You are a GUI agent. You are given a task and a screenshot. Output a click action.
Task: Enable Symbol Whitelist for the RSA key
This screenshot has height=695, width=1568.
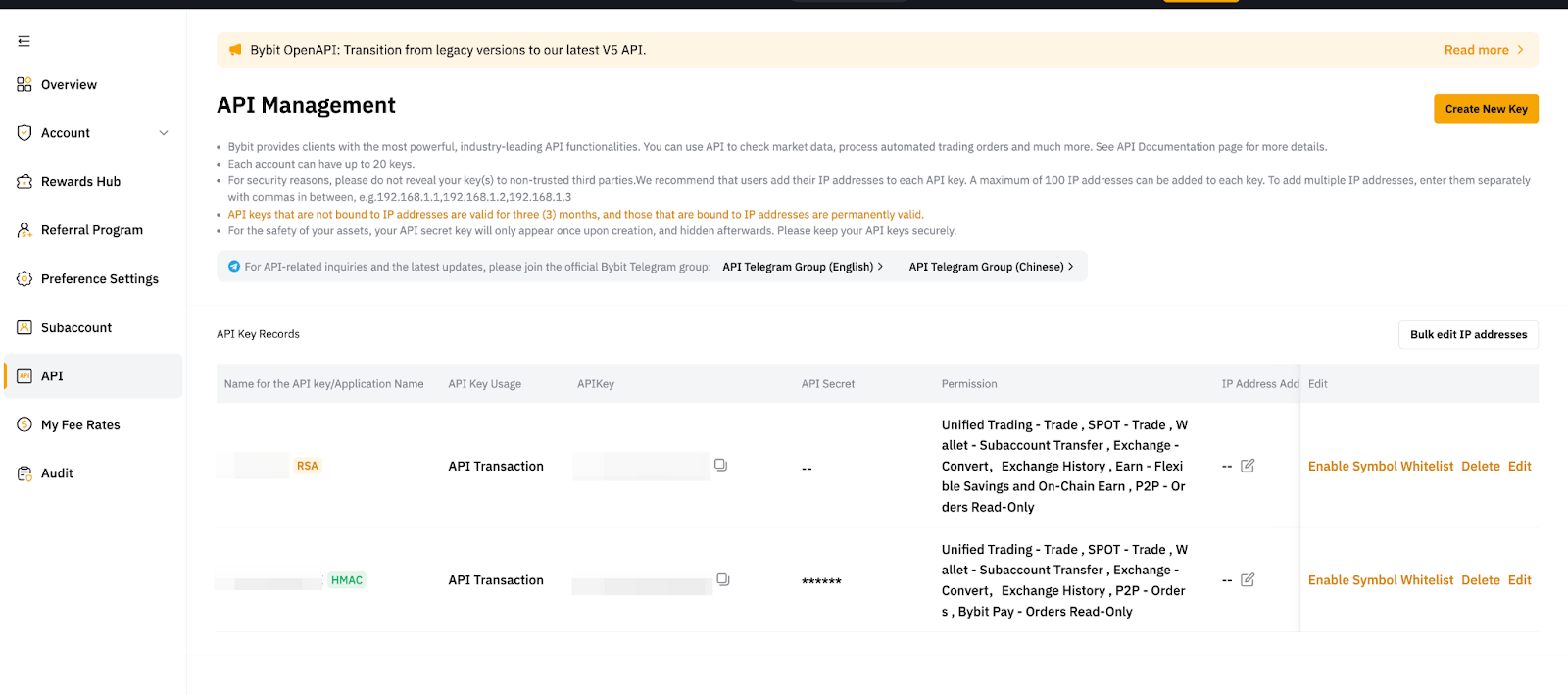[x=1380, y=467]
